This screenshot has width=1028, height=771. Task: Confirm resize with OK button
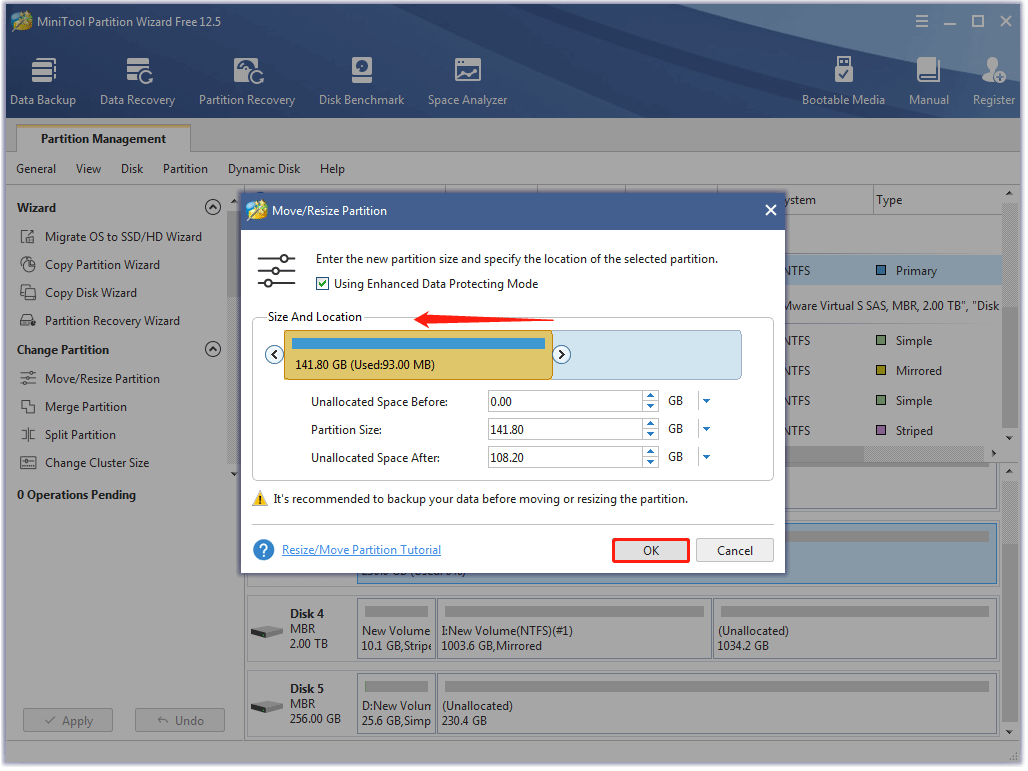650,551
